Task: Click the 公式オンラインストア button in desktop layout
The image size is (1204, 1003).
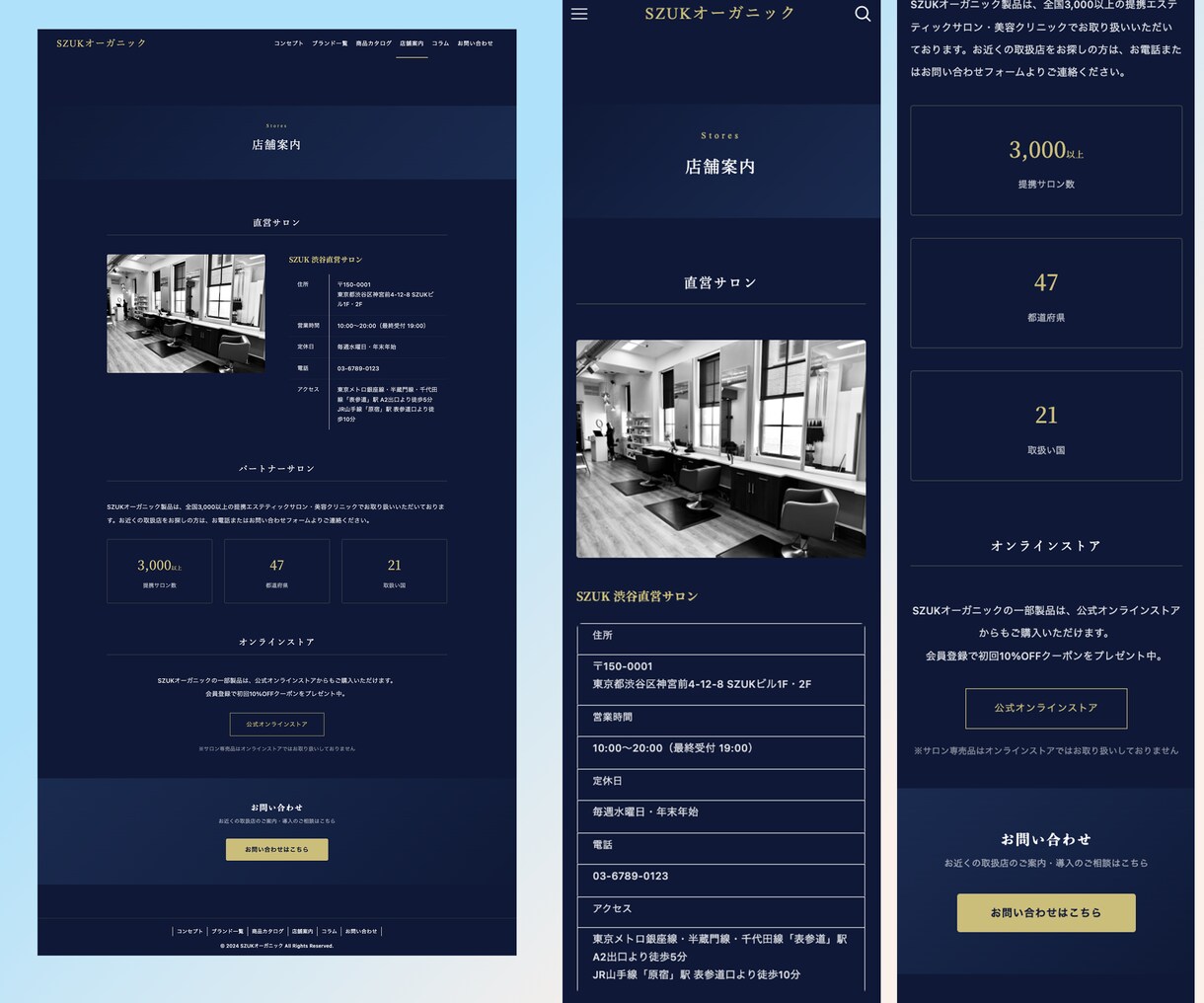Action: [276, 724]
